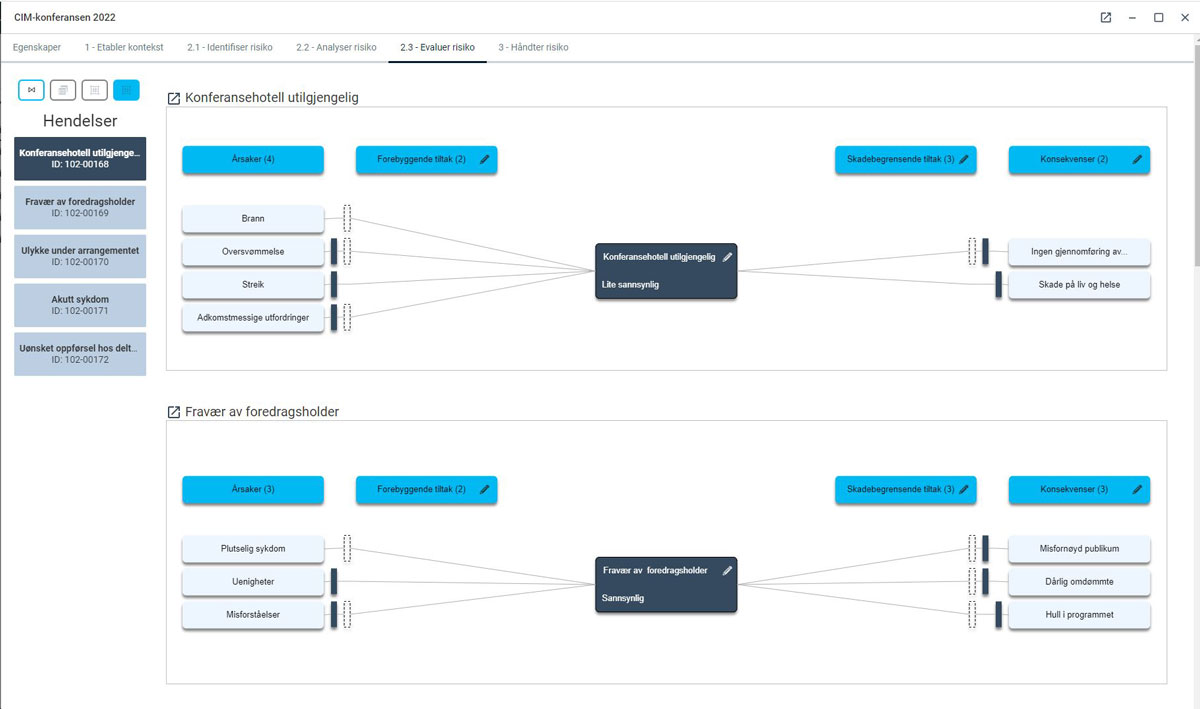Edit Fravær av foredragsholder center node pencil

[x=728, y=571]
